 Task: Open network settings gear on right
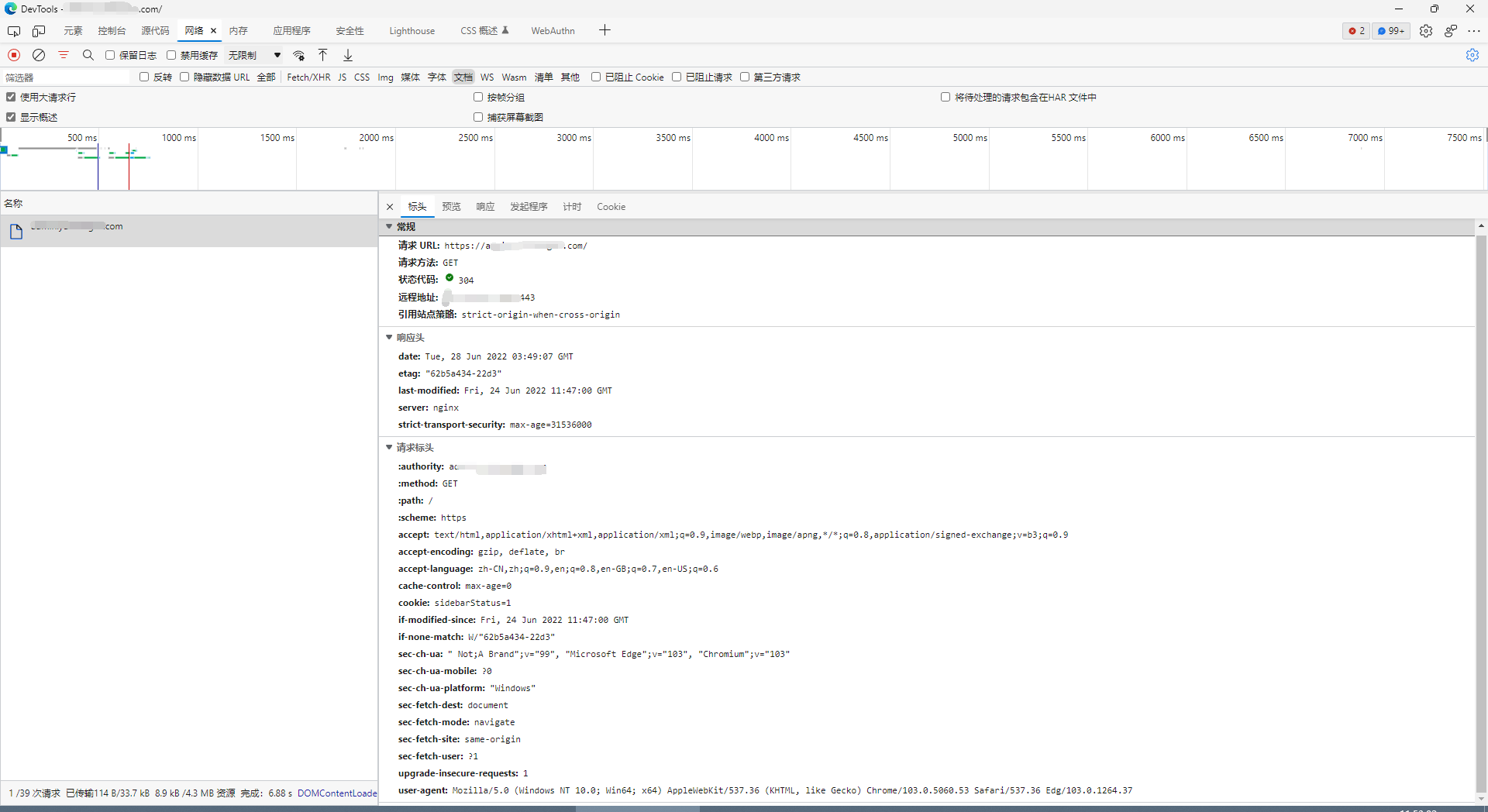point(1472,55)
